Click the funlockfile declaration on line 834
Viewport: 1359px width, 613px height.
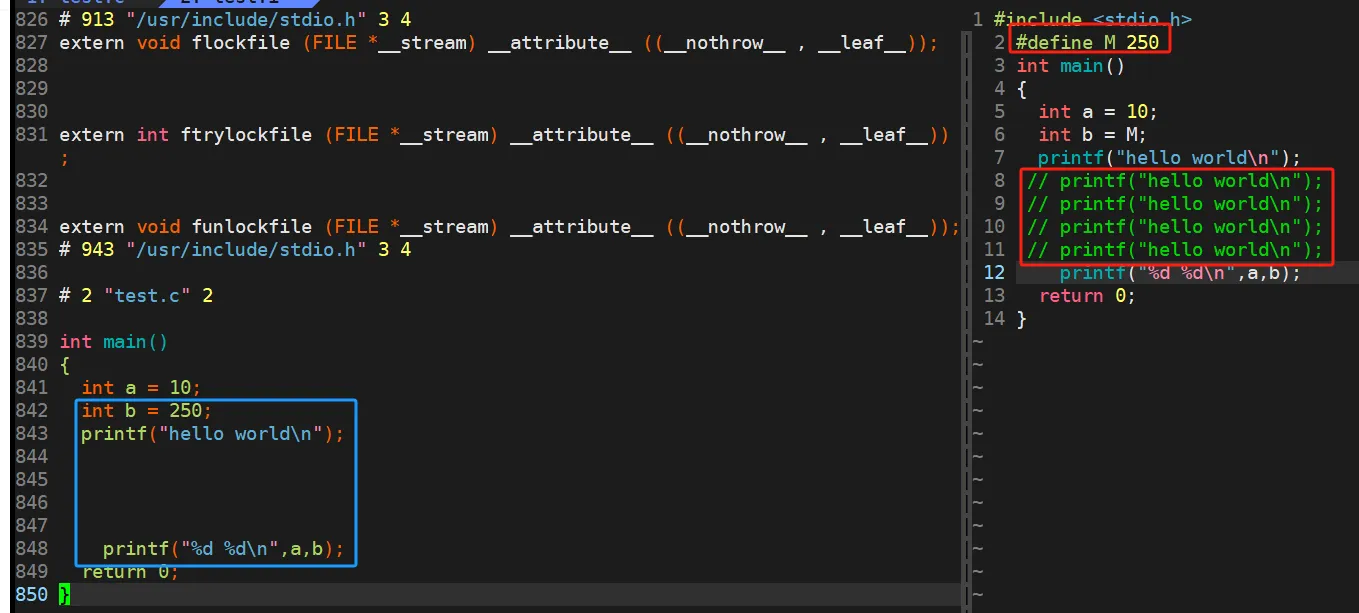point(509,227)
